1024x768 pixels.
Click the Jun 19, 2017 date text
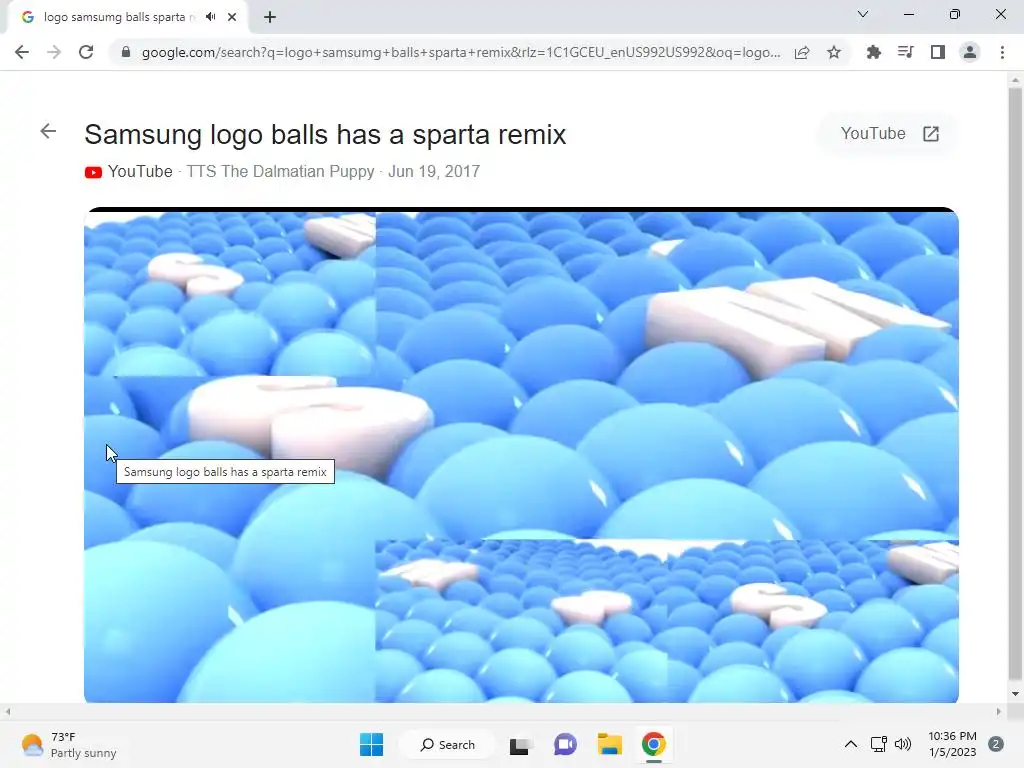click(x=434, y=172)
